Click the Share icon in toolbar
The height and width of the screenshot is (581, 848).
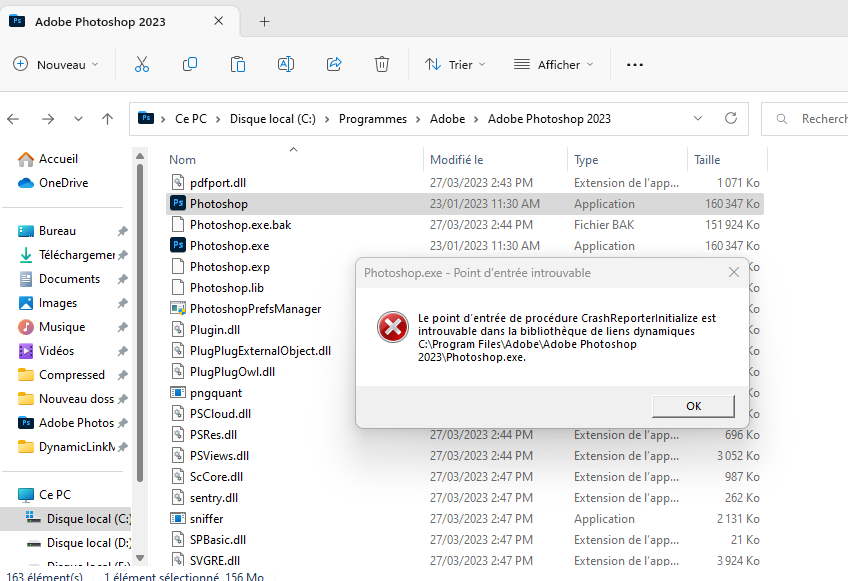pos(334,64)
